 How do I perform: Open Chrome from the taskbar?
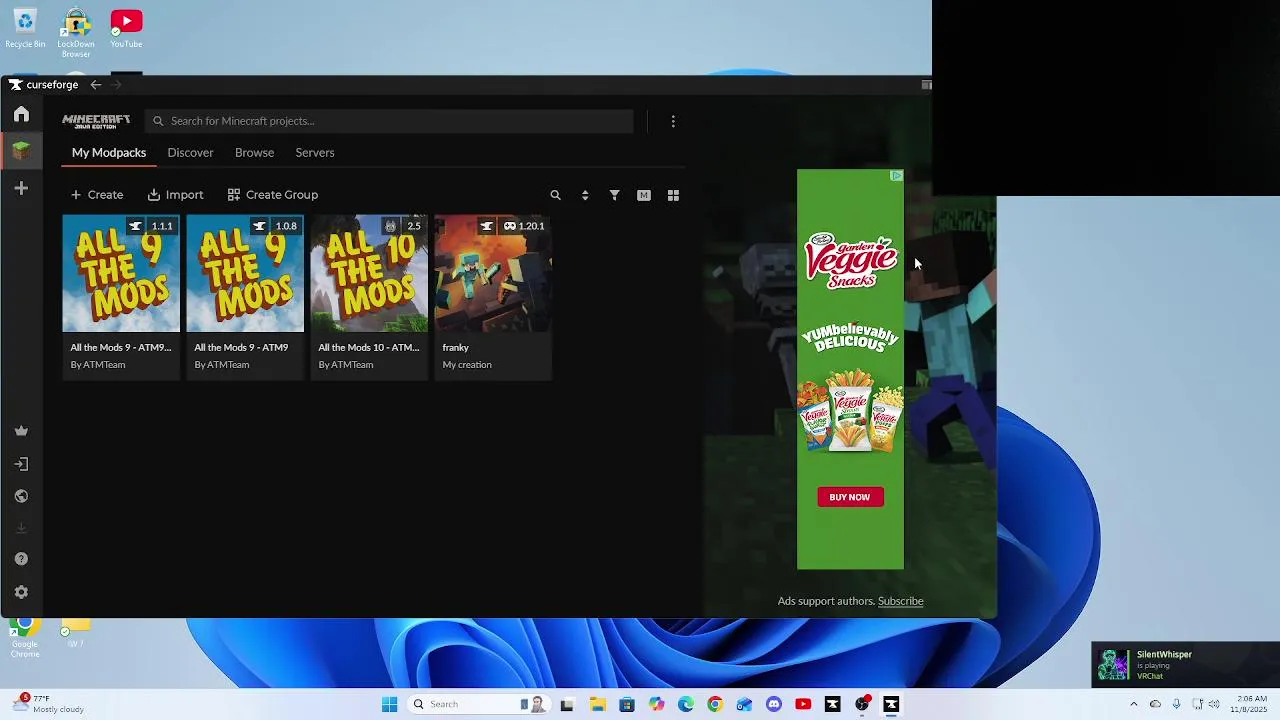pyautogui.click(x=715, y=704)
